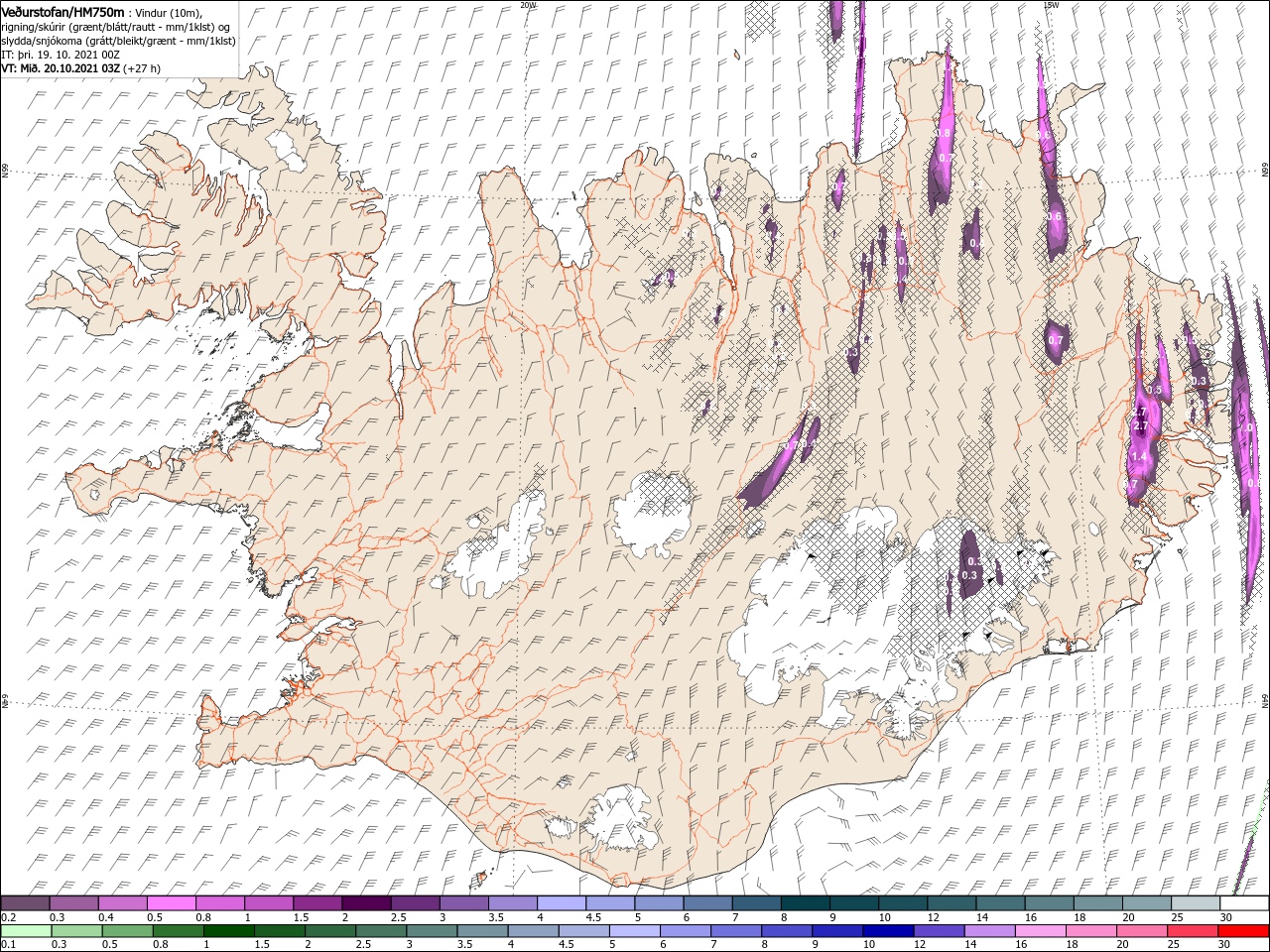Pick light green 0.3 rain scale swatch
The height and width of the screenshot is (952, 1270).
(76, 931)
